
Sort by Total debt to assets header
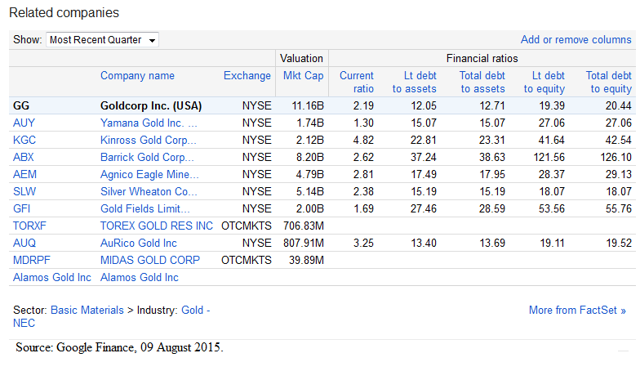482,82
